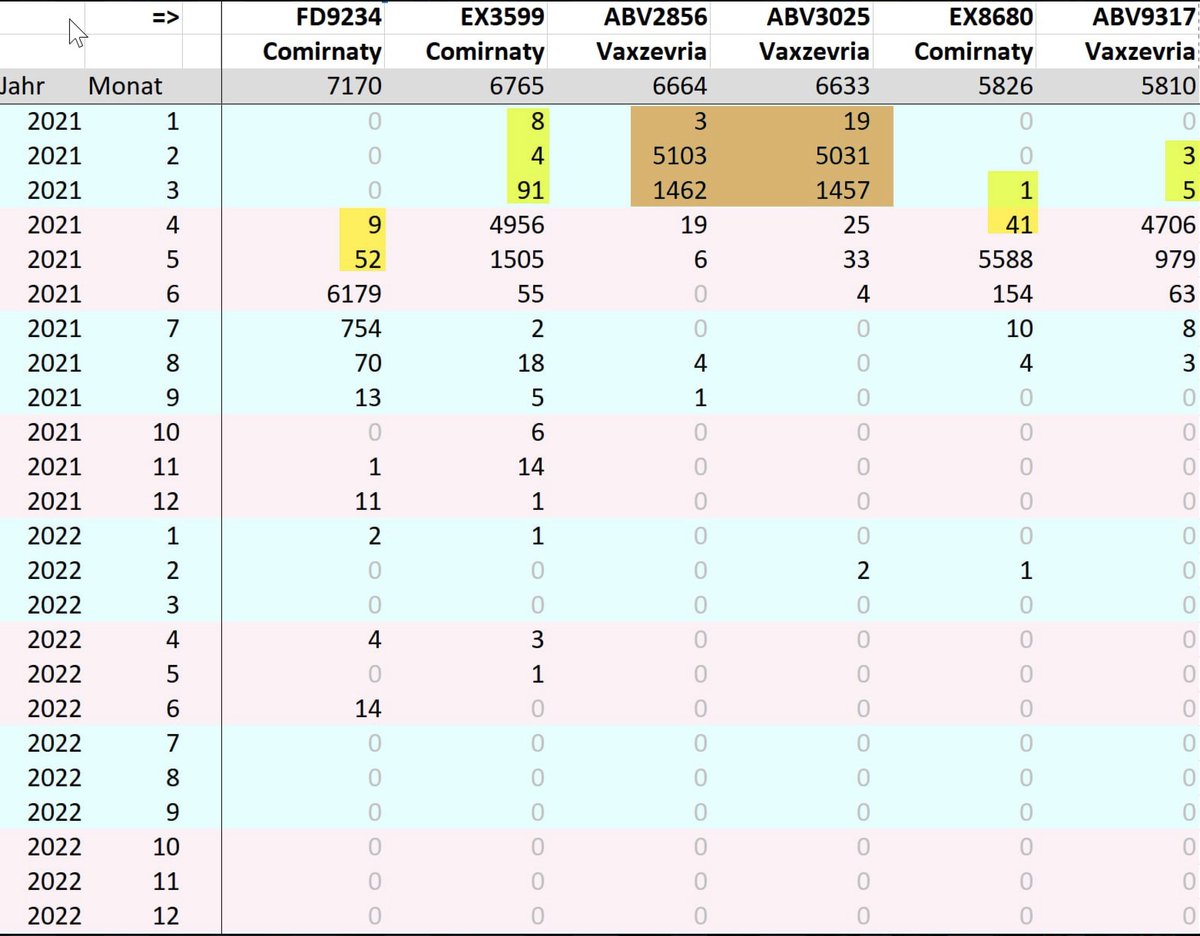Select yellow highlighted cell 91
Screen dimensions: 1200x936
pos(531,191)
